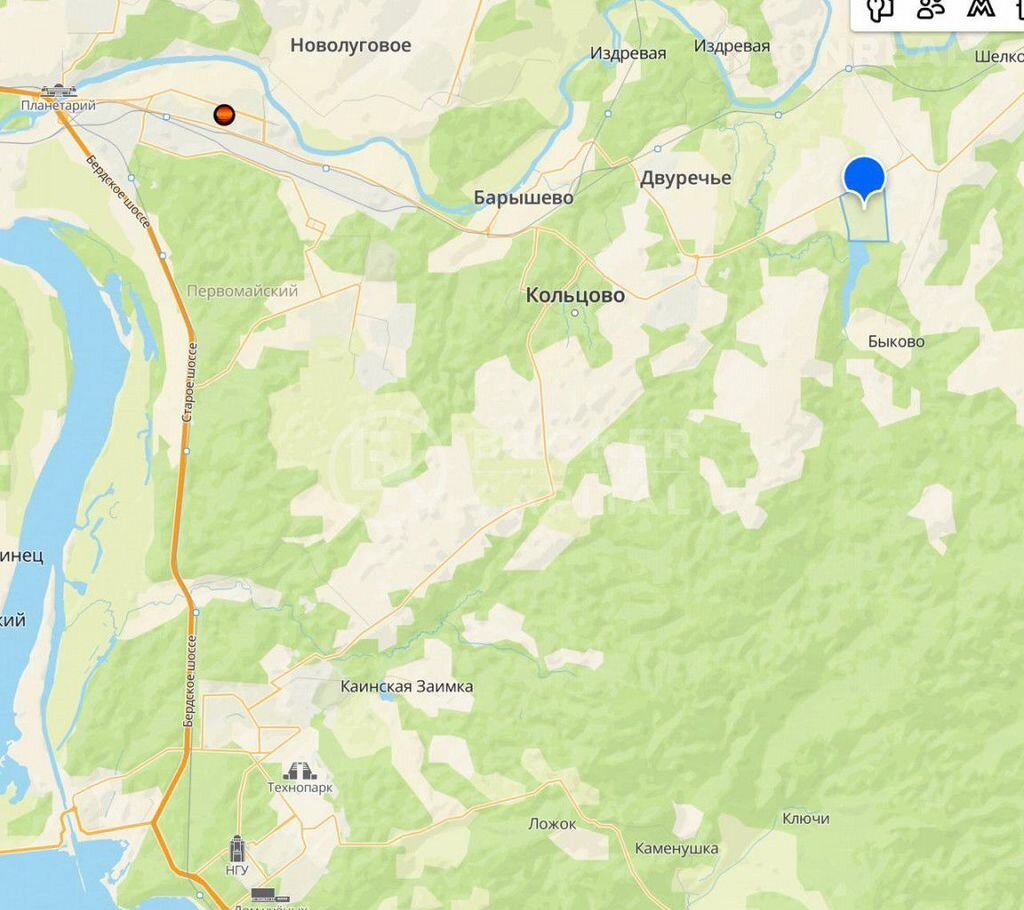This screenshot has height=910, width=1024.
Task: Select the Планетарий landmark icon
Action: (x=58, y=91)
